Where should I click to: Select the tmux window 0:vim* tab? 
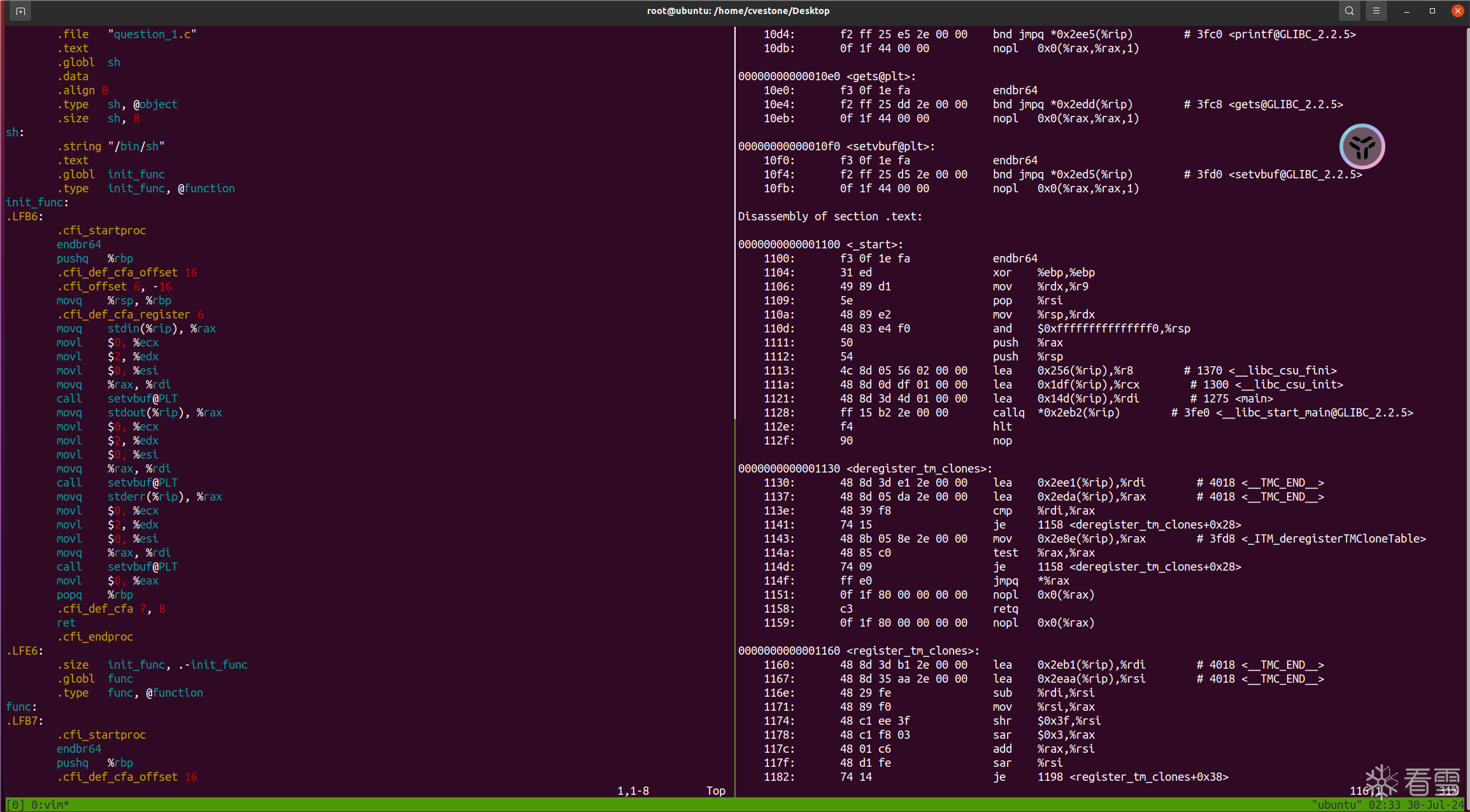click(x=50, y=805)
